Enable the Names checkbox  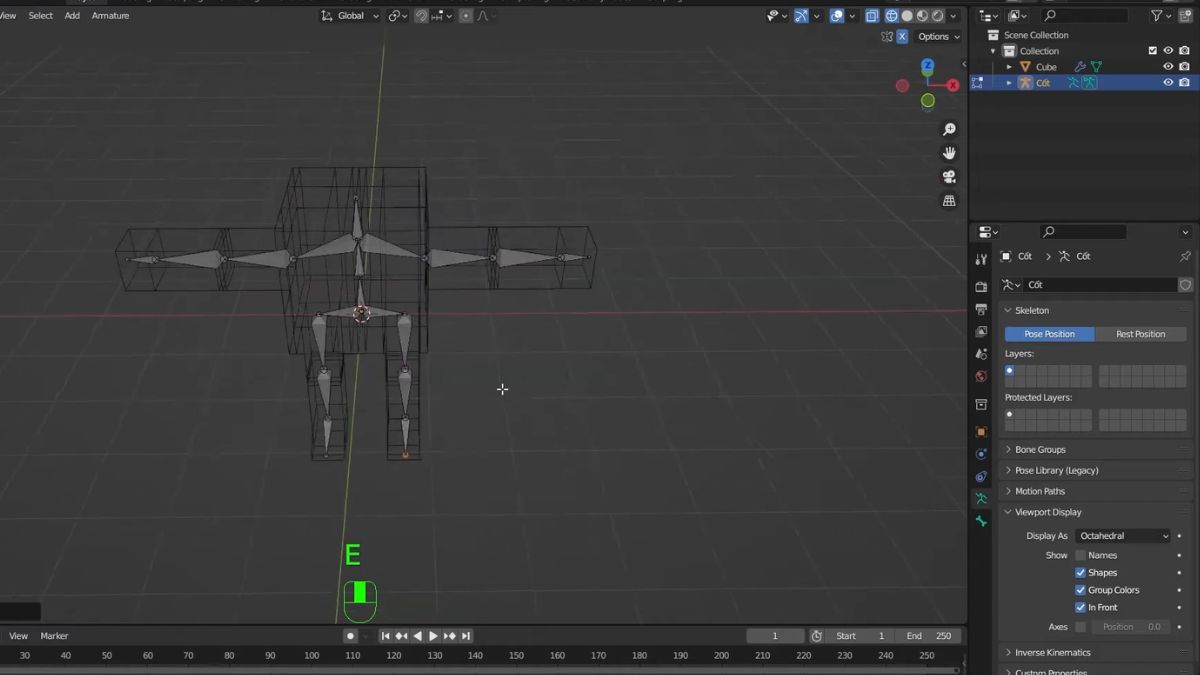coord(1080,555)
